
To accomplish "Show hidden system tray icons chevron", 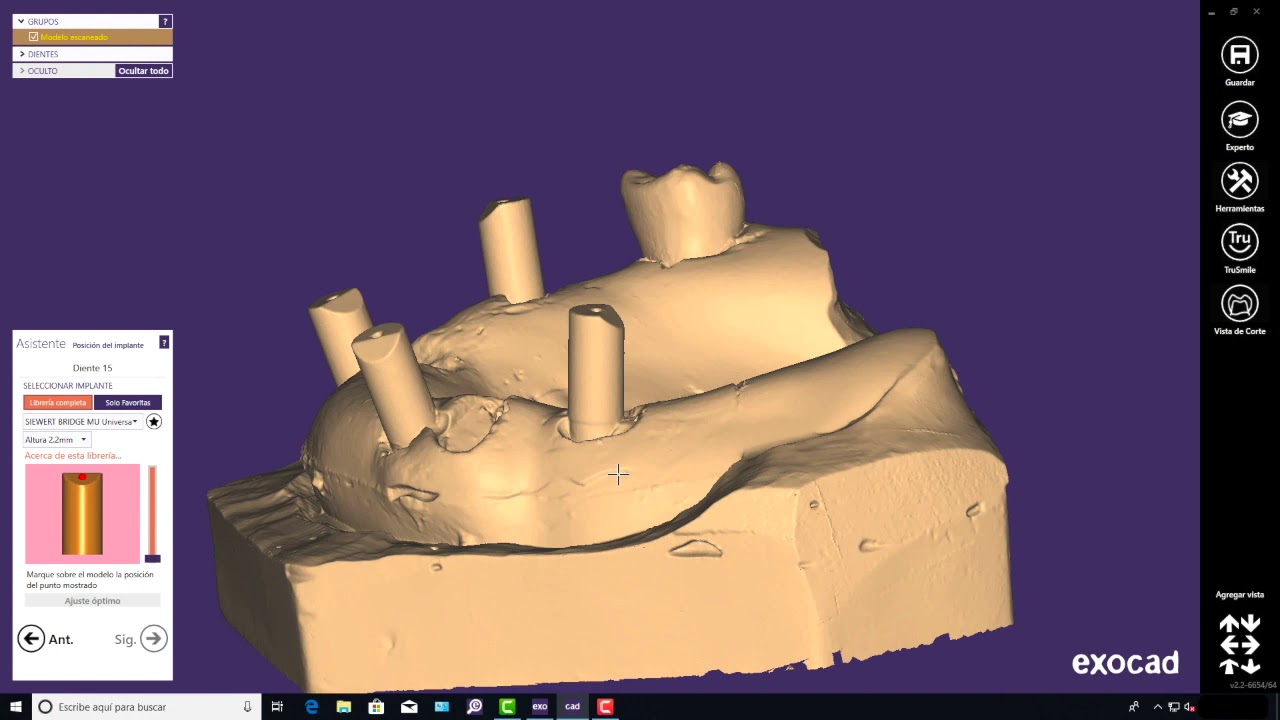I will [x=1158, y=707].
